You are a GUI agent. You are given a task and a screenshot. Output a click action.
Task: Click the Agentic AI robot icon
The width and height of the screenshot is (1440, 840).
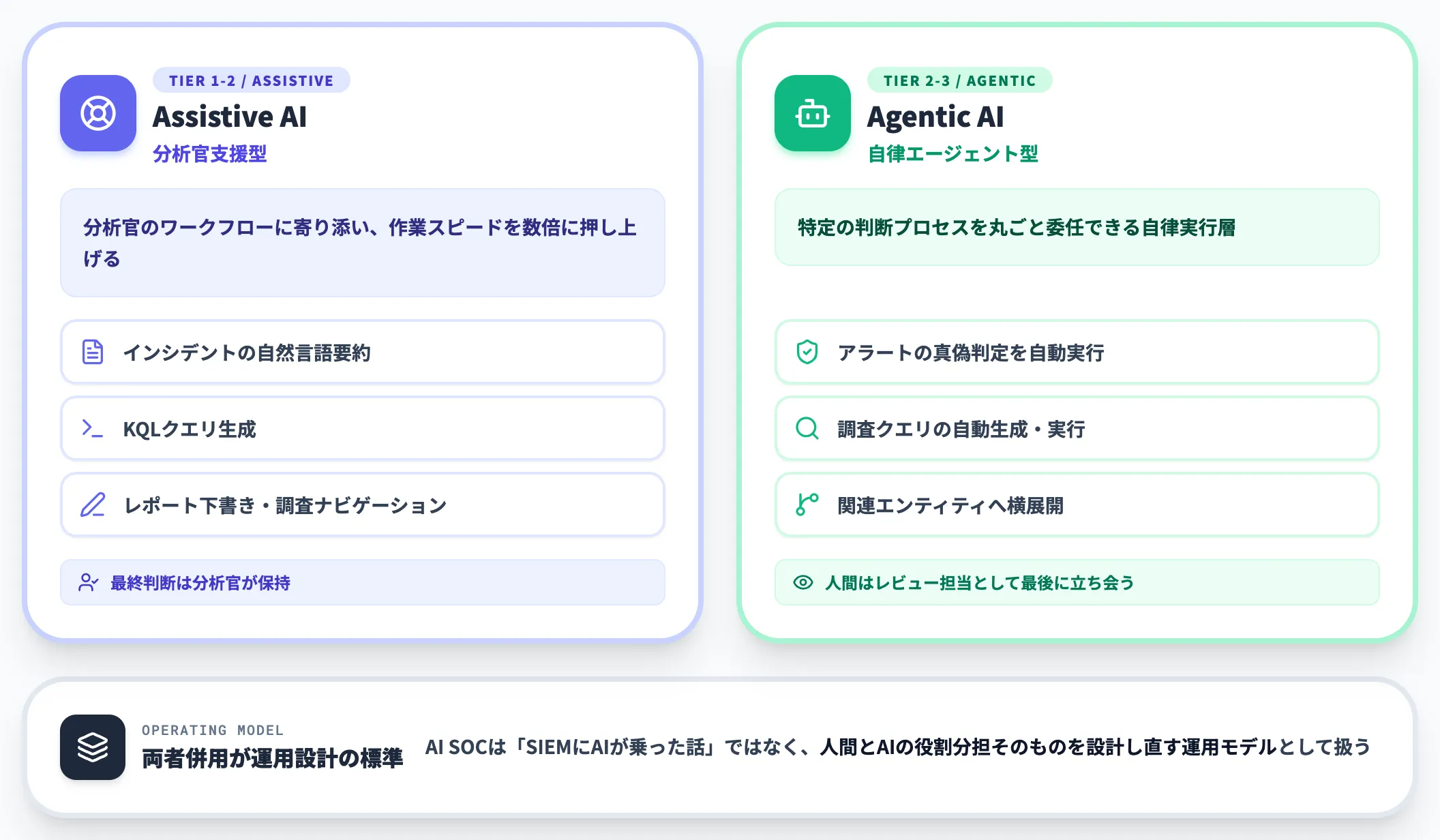pyautogui.click(x=813, y=113)
